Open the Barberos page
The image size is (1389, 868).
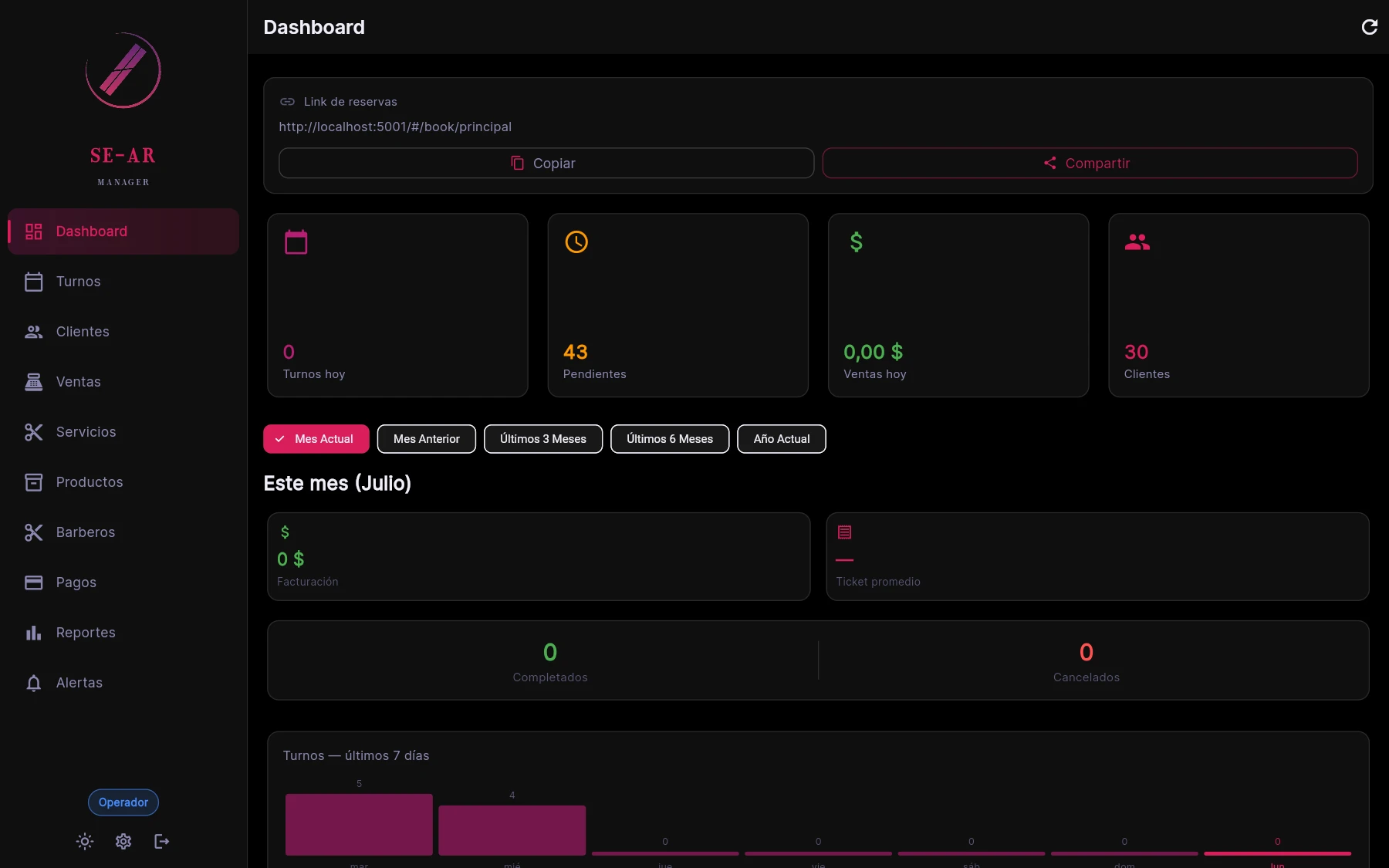click(123, 532)
